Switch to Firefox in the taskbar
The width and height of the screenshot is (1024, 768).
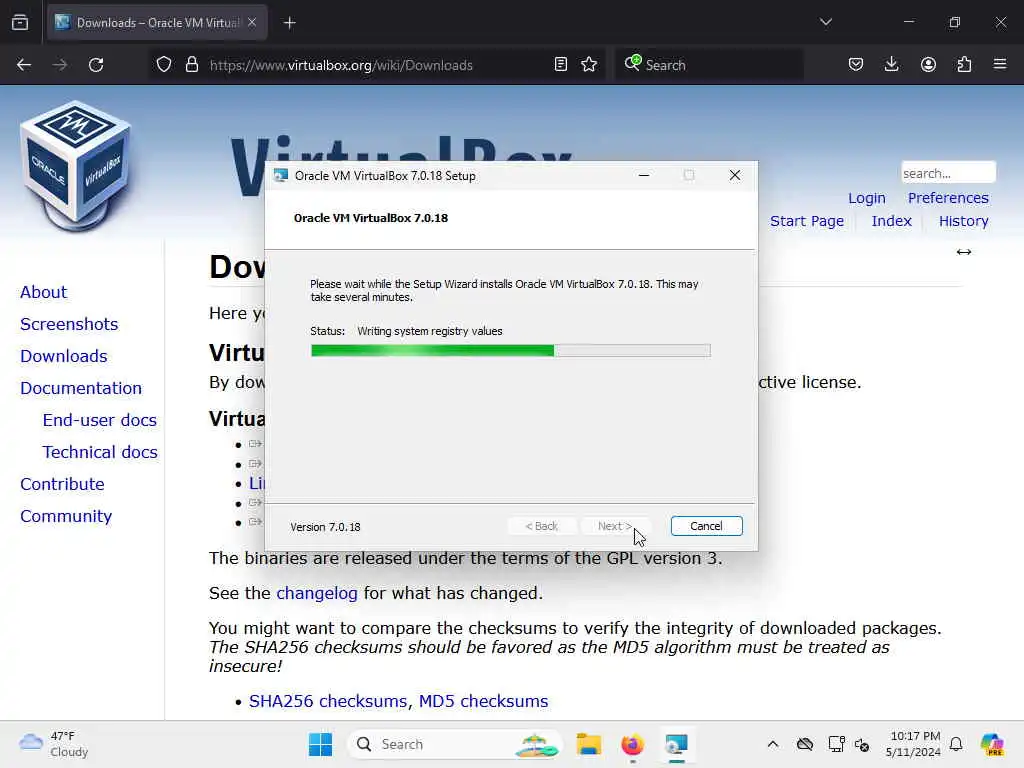[632, 744]
